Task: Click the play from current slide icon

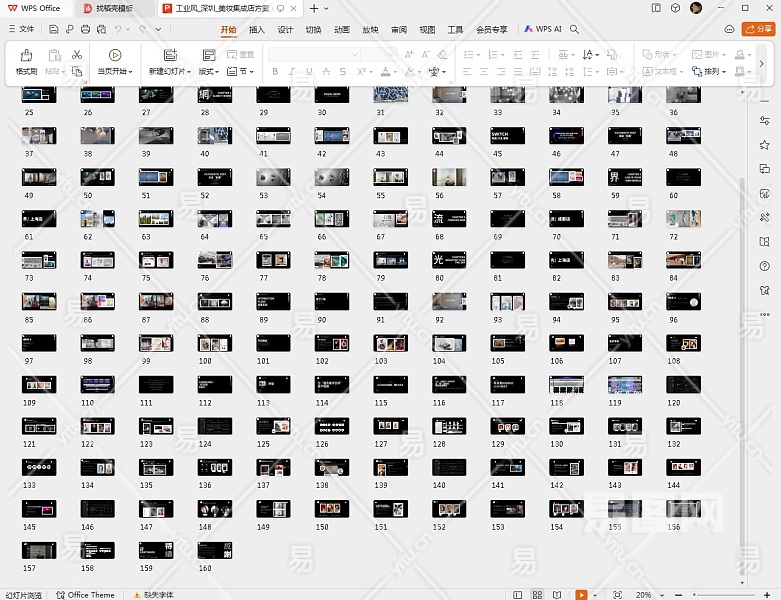Action: tap(115, 56)
